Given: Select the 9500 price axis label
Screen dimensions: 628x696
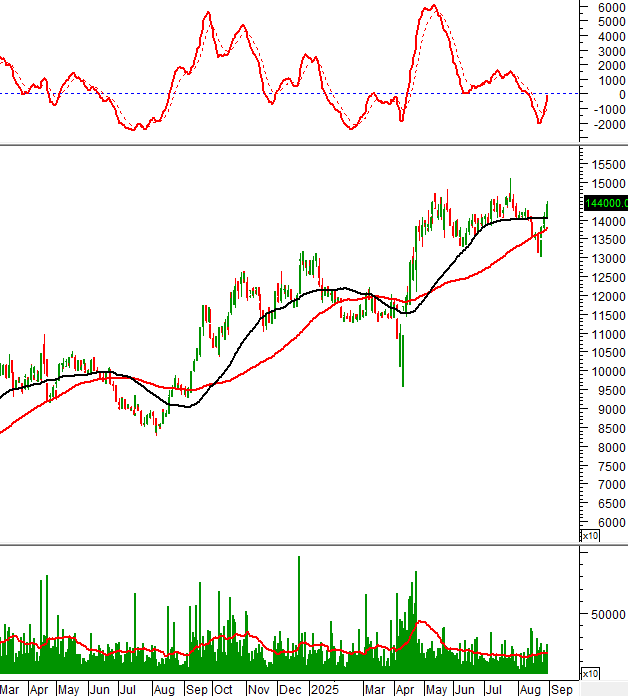Looking at the screenshot, I should coord(612,391).
